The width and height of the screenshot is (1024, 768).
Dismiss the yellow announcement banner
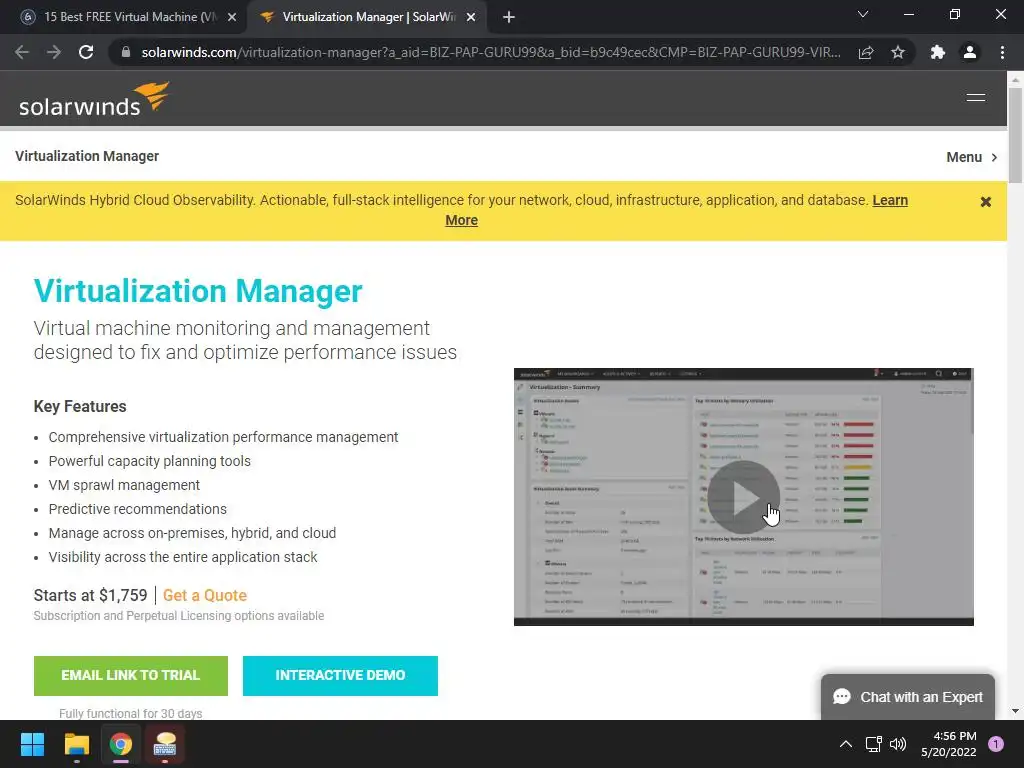986,202
